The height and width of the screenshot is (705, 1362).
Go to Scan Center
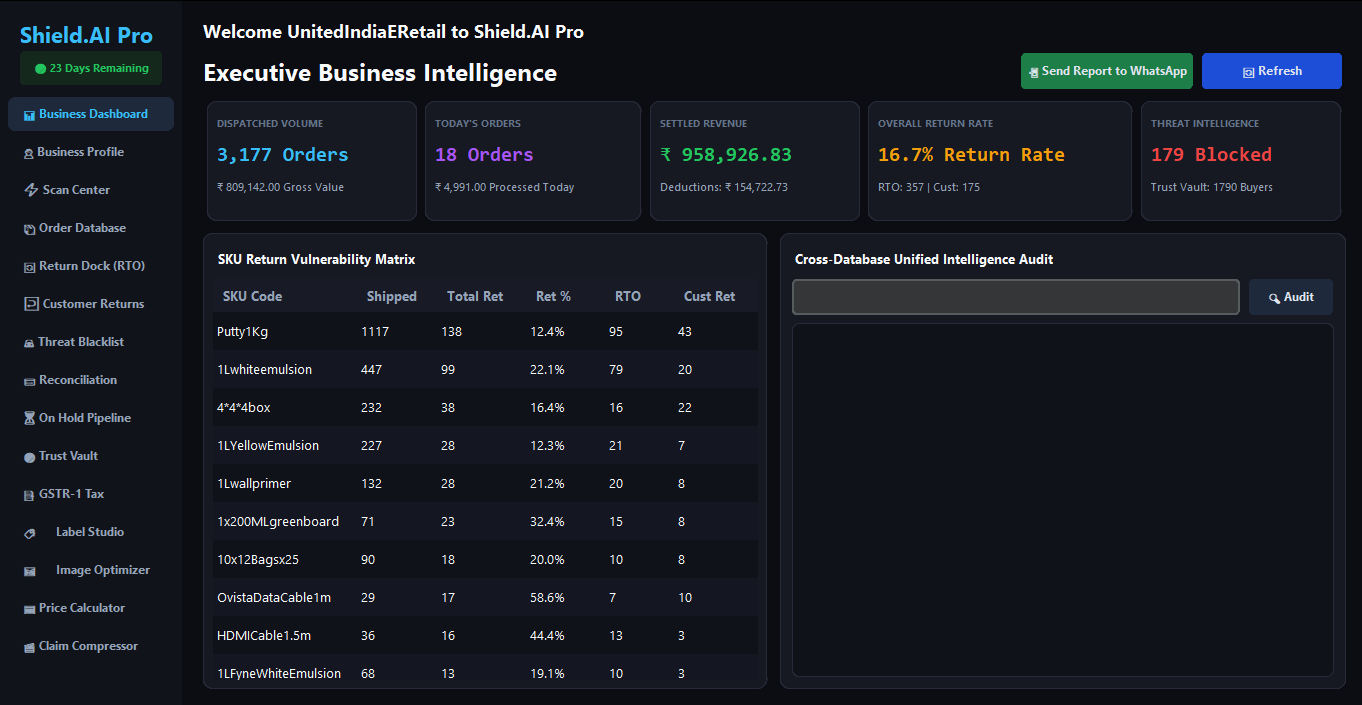click(x=91, y=190)
